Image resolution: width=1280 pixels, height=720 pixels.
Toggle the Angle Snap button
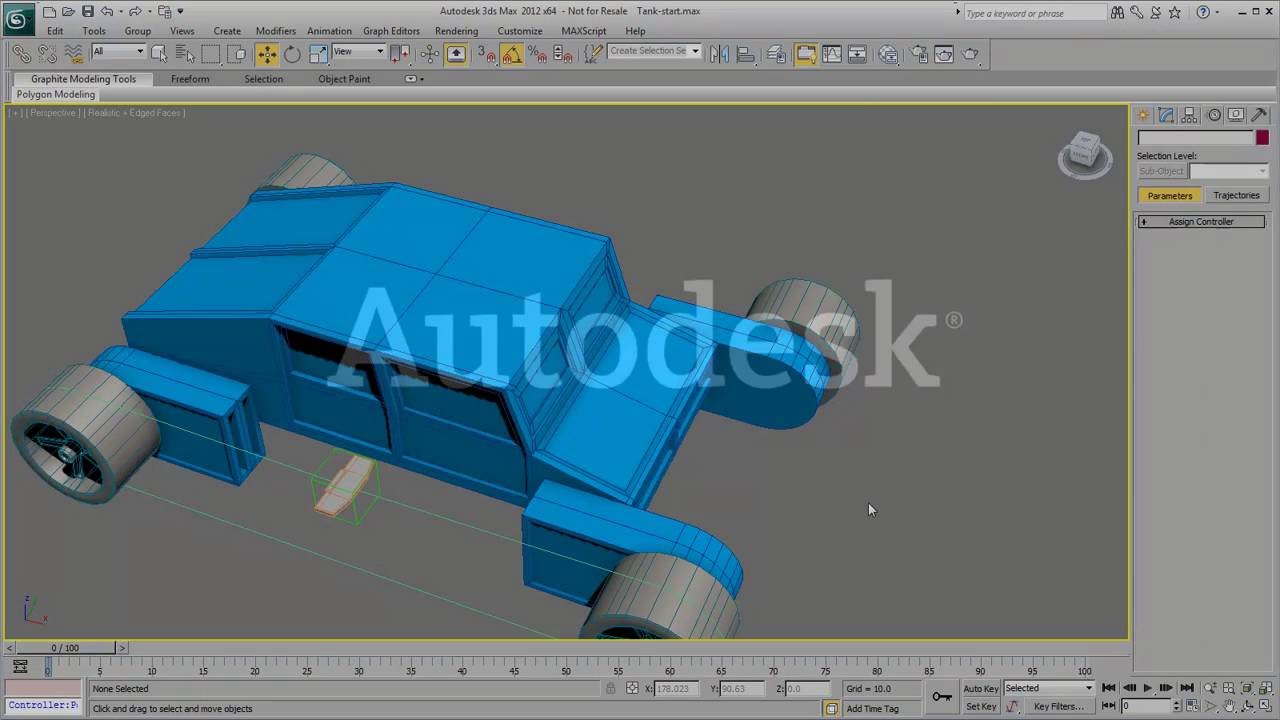pyautogui.click(x=512, y=54)
